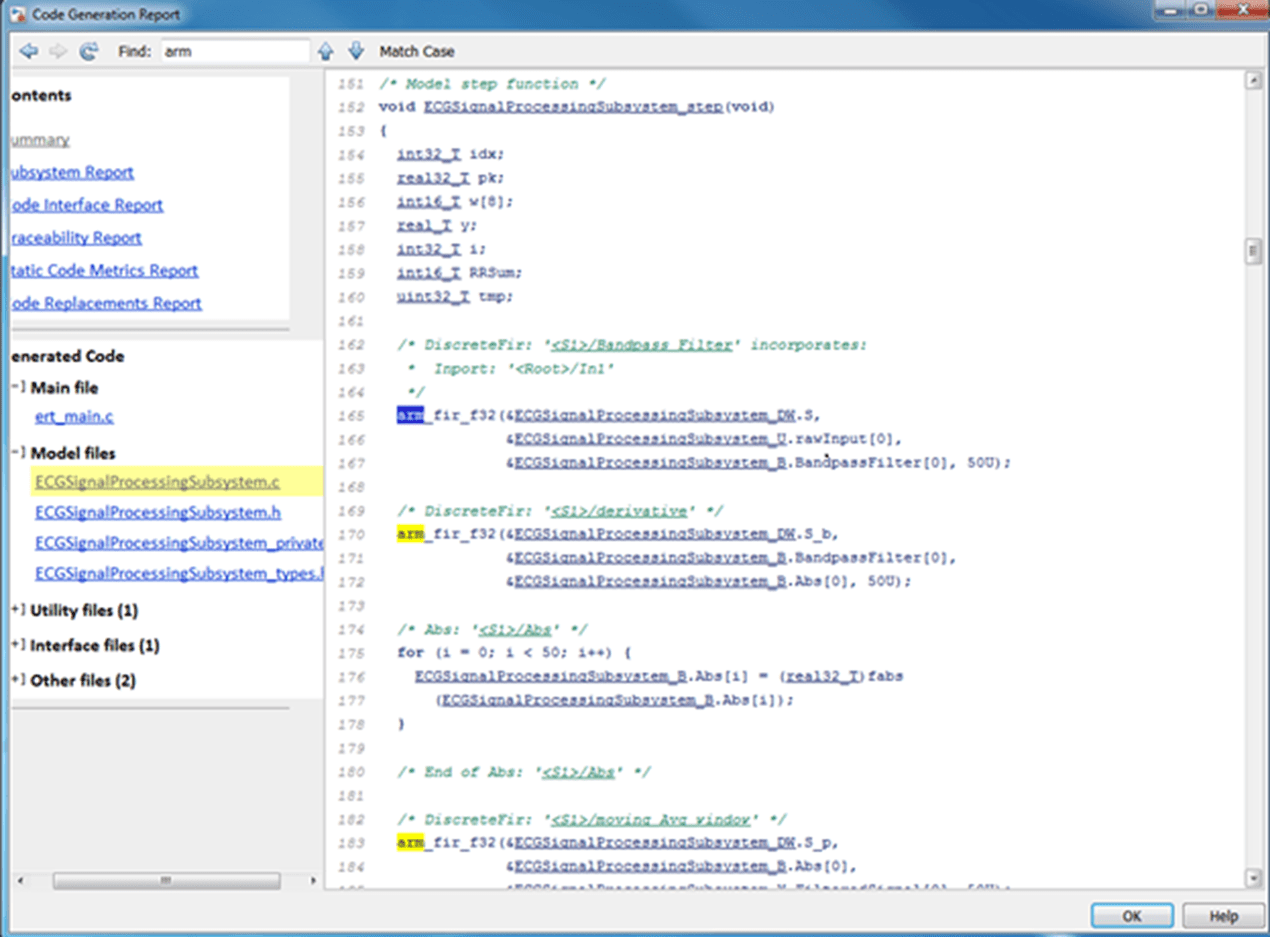Jump to previous match with up arrow

325,51
